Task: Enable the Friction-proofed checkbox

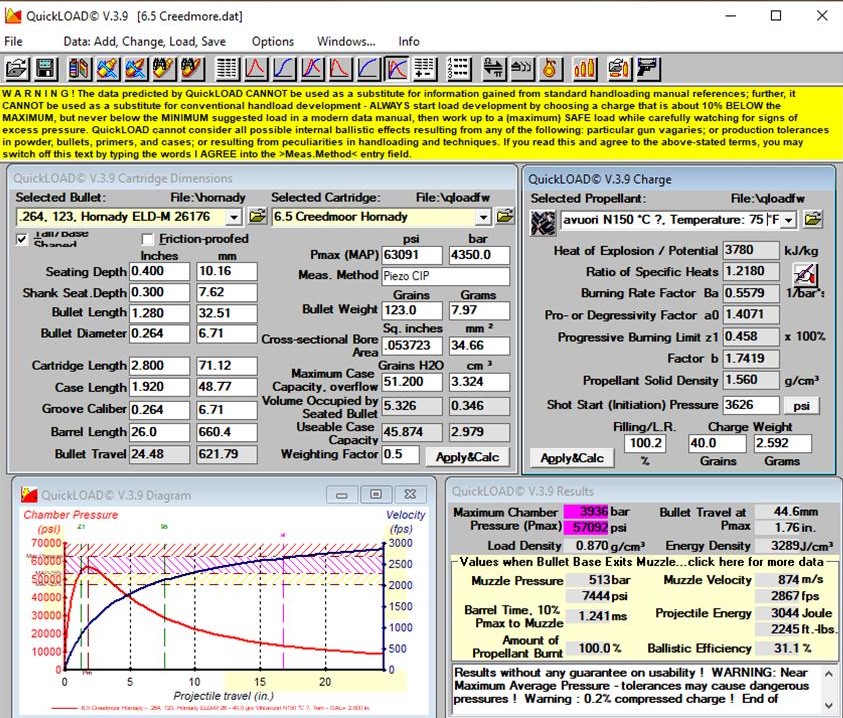Action: point(147,239)
